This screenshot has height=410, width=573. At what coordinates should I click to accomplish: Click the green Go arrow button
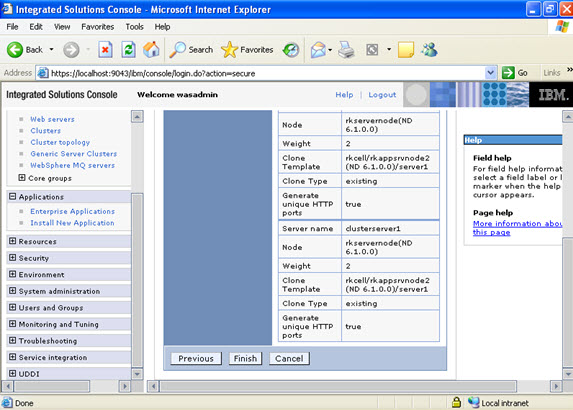click(x=508, y=73)
